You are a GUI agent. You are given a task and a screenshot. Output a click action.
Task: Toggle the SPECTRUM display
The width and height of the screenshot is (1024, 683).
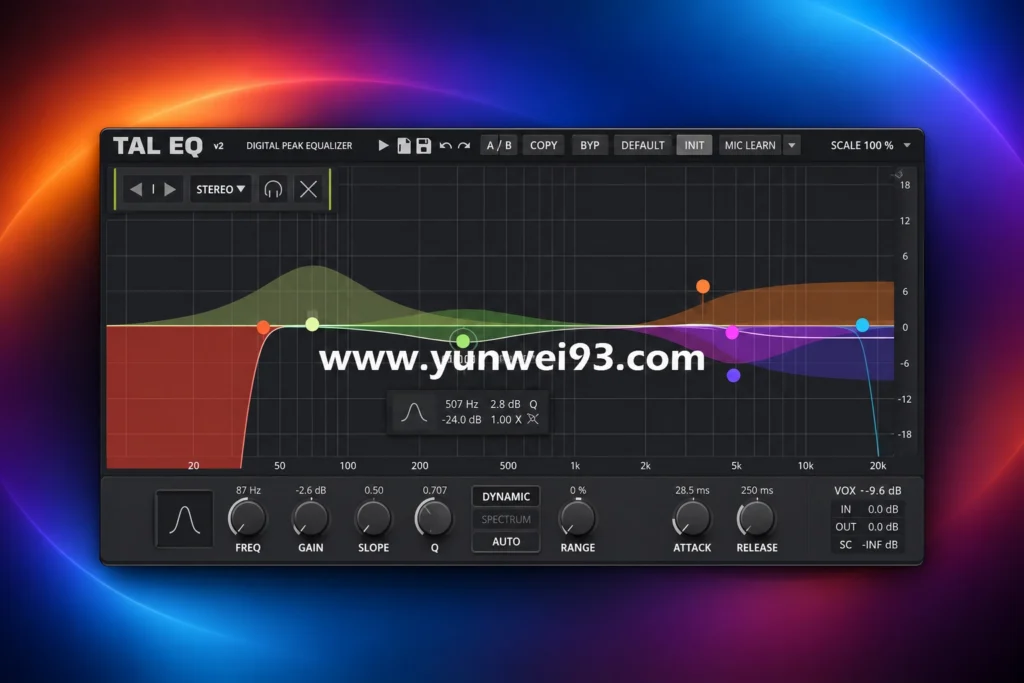click(x=506, y=519)
